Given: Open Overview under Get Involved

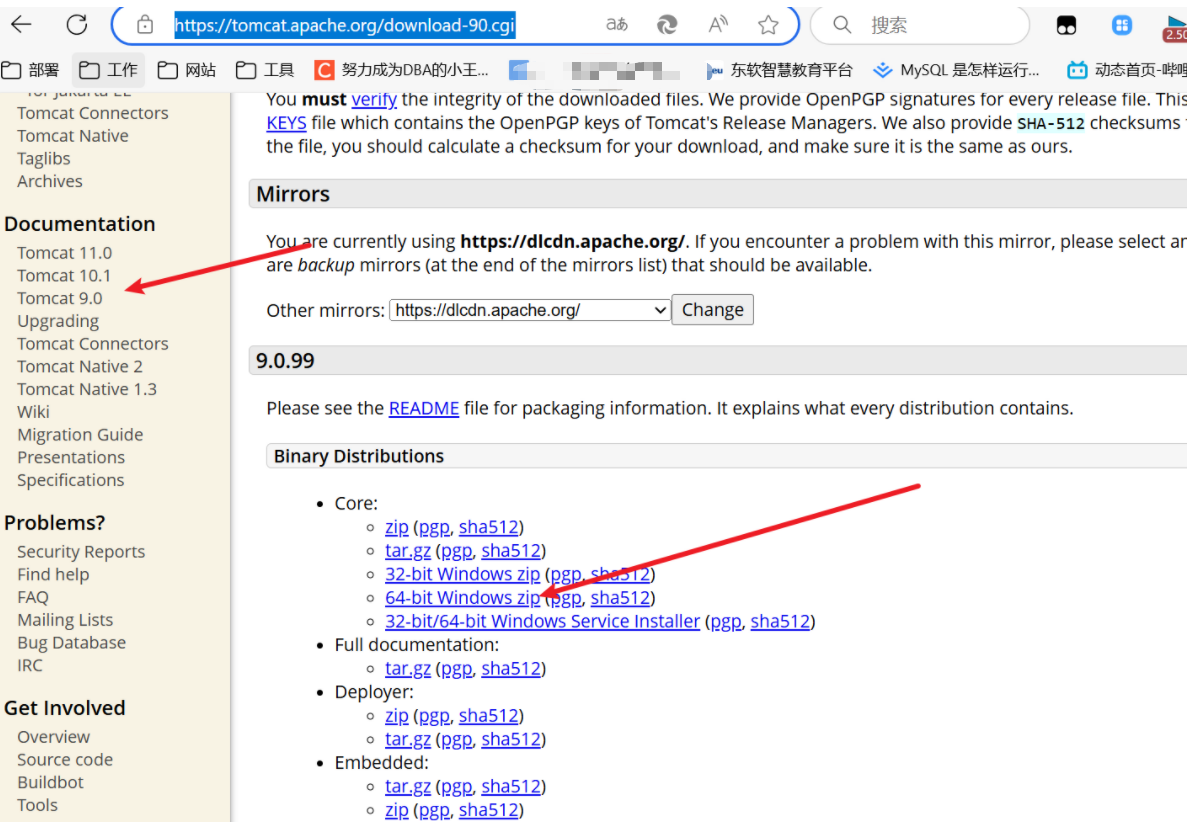Looking at the screenshot, I should click(x=53, y=737).
